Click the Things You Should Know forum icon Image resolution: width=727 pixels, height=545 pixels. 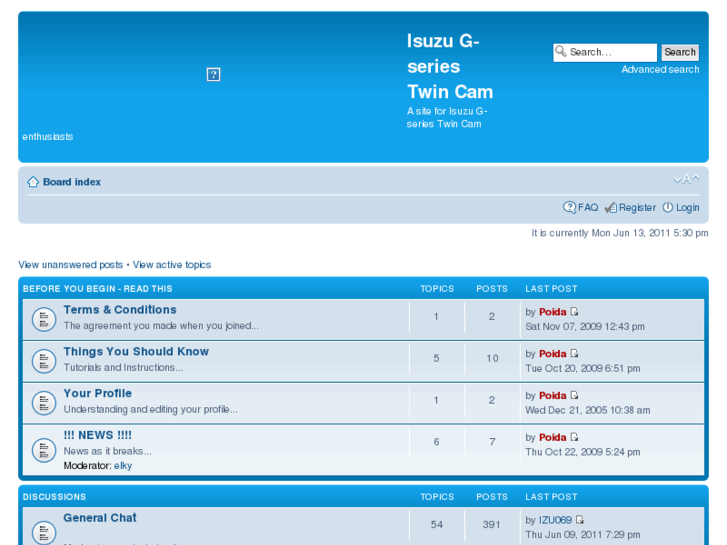click(x=44, y=361)
